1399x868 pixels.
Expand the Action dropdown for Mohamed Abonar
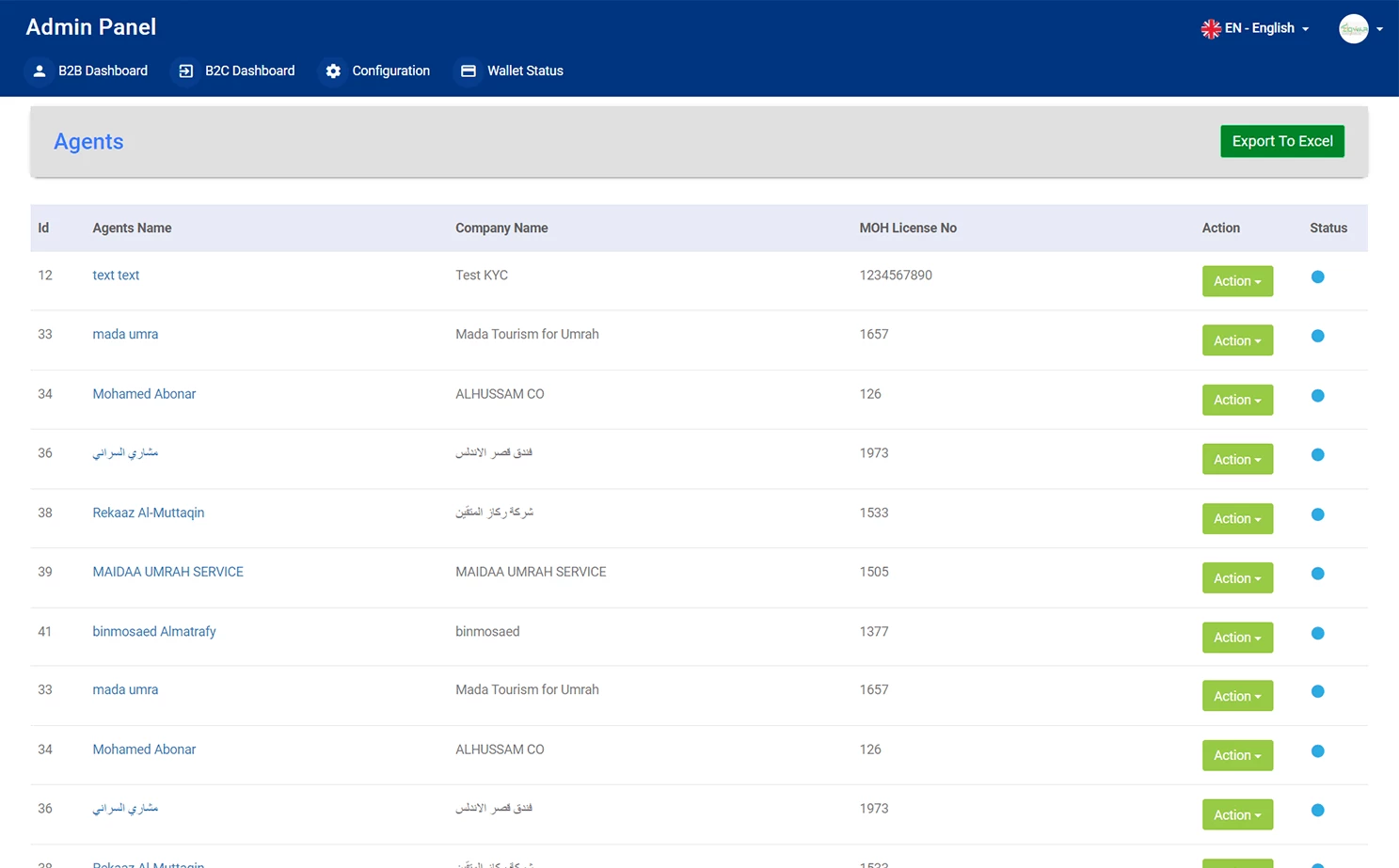point(1237,400)
